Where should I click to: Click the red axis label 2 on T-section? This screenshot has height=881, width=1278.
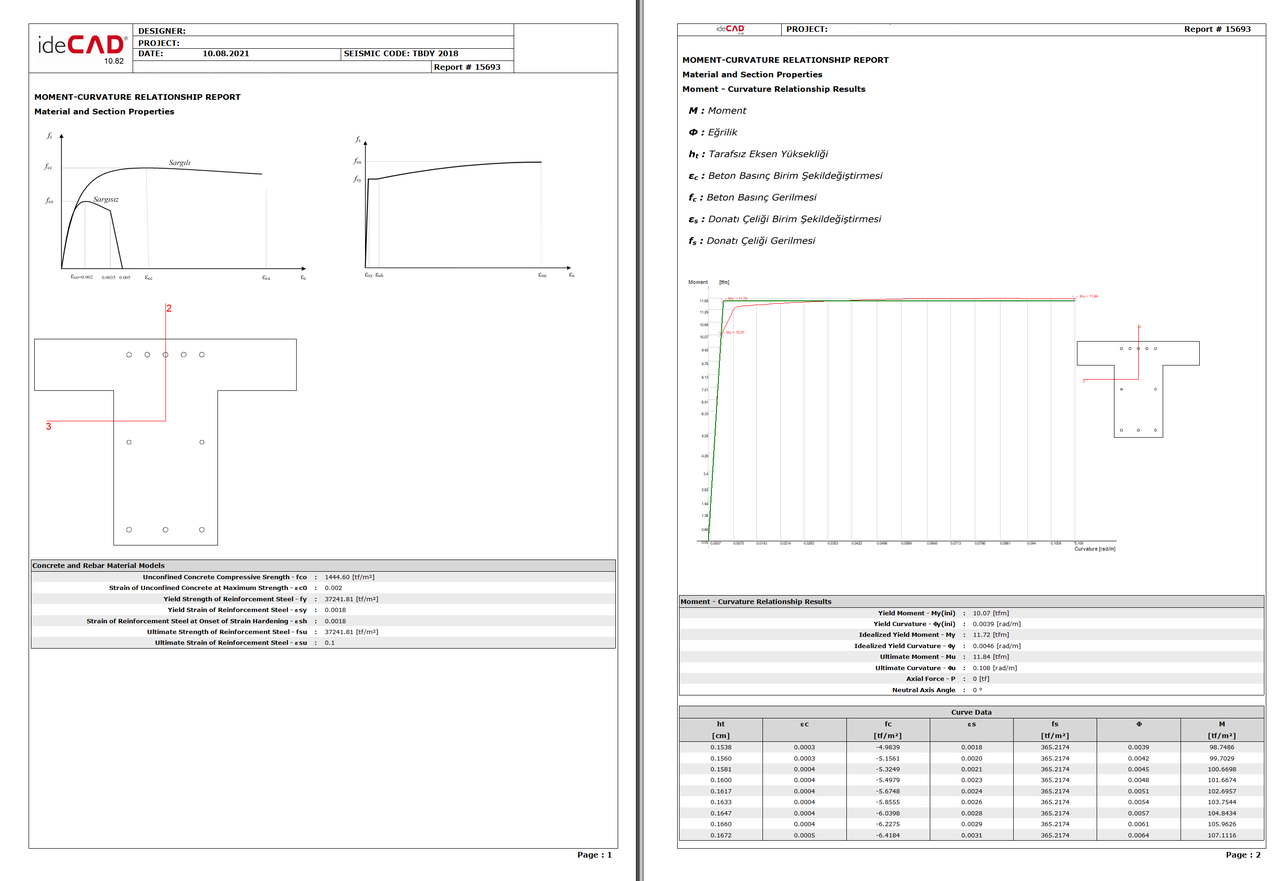pyautogui.click(x=169, y=310)
